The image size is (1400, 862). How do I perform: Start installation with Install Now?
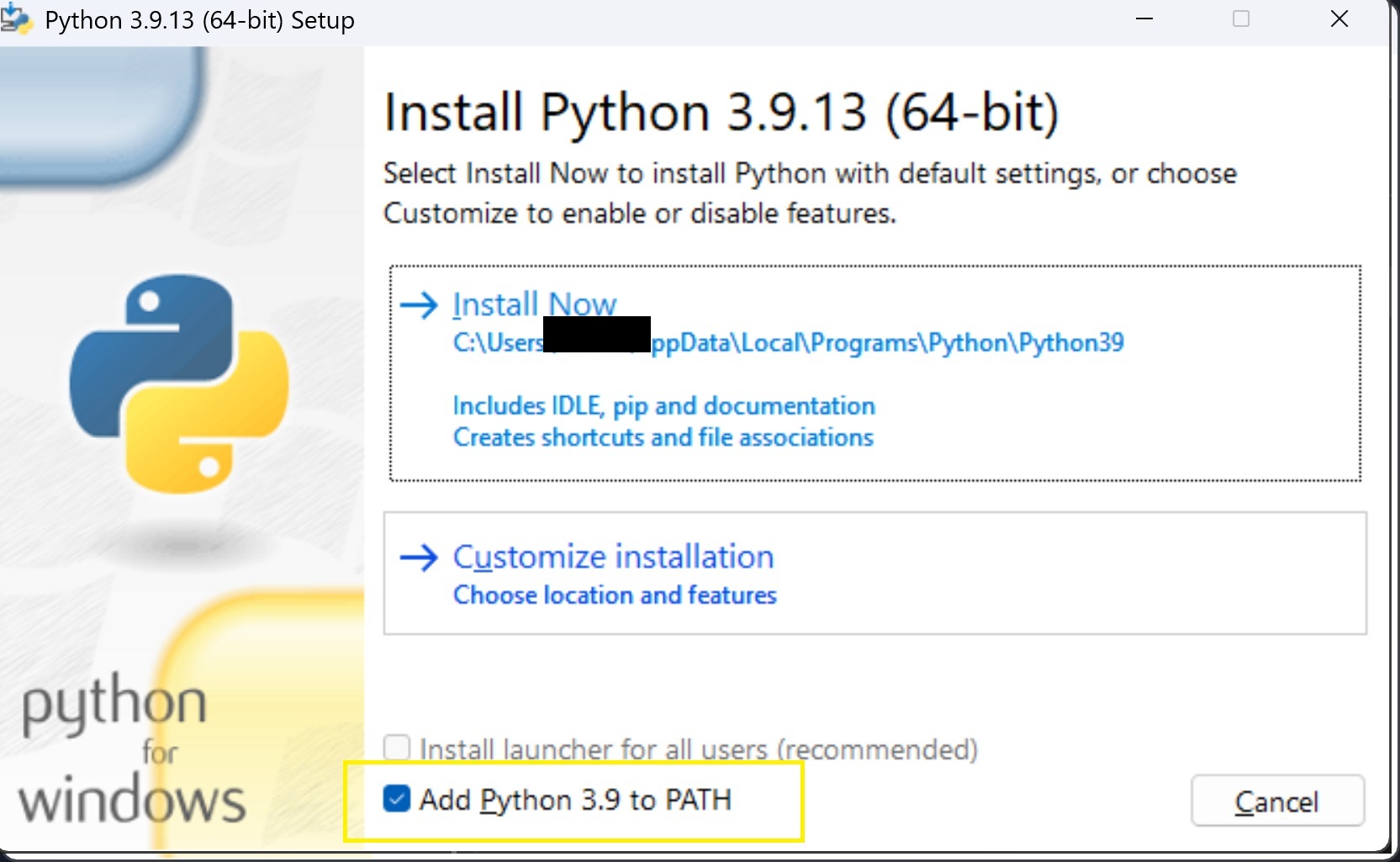click(535, 304)
